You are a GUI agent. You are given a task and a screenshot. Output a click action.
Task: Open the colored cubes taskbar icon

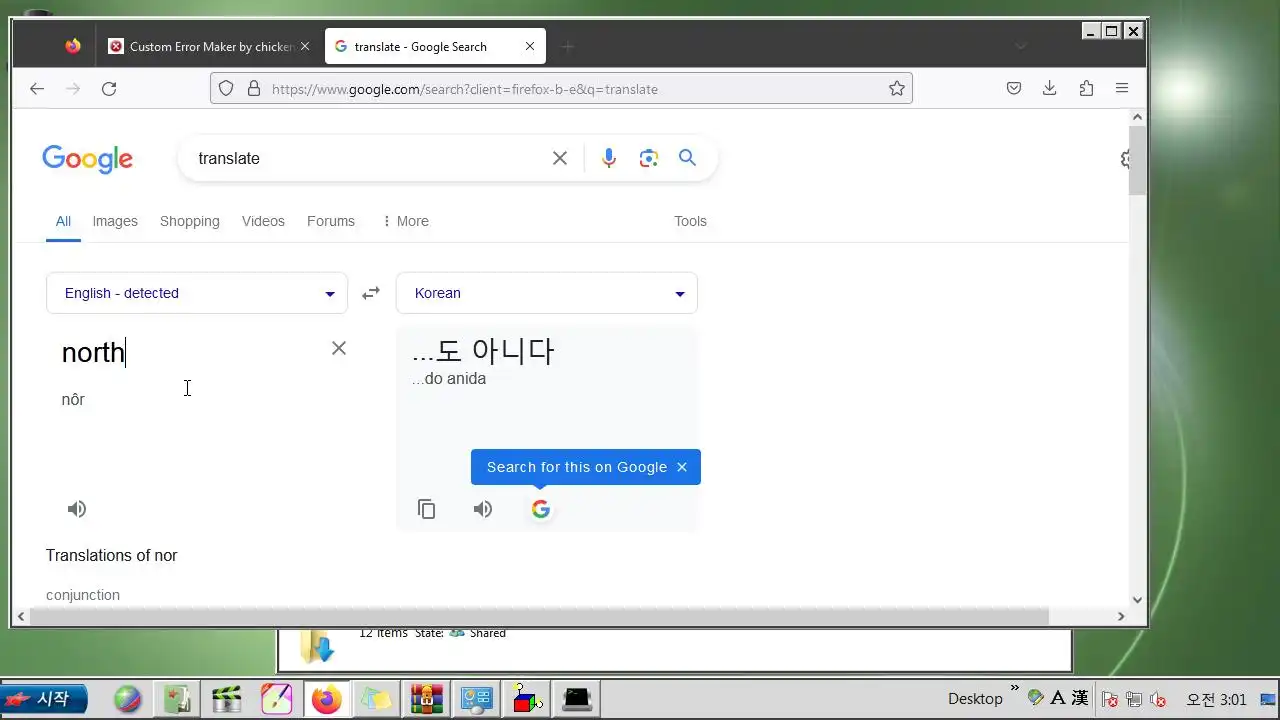pyautogui.click(x=527, y=699)
